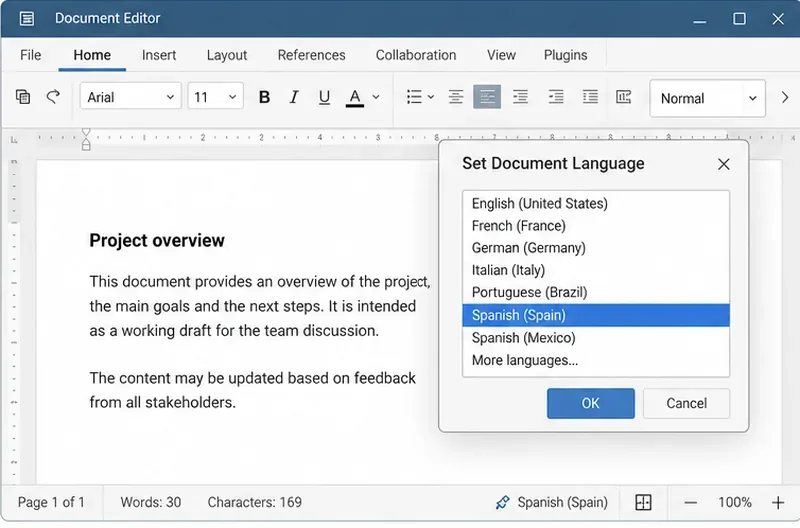Screen dimensions: 800x528
Task: Select the highlighted Spanish (Spain) entry
Action: [596, 315]
